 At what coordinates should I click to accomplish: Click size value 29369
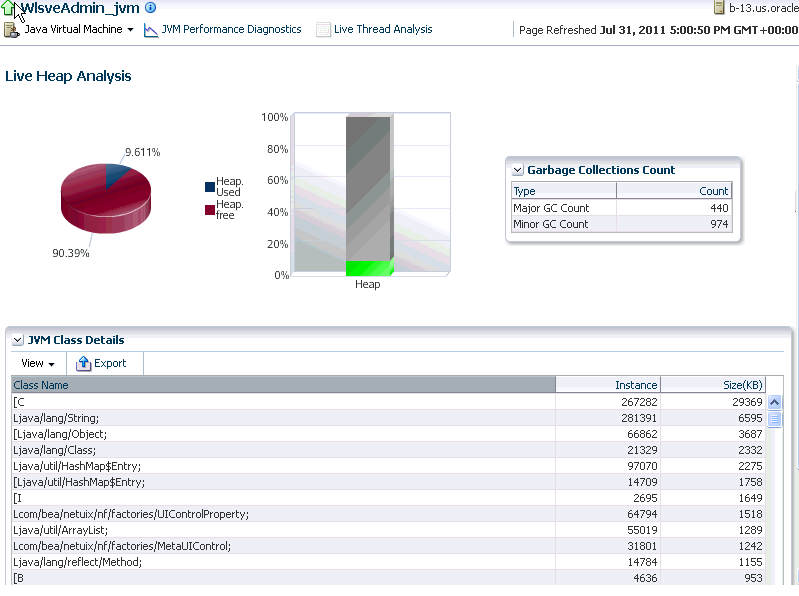click(747, 402)
